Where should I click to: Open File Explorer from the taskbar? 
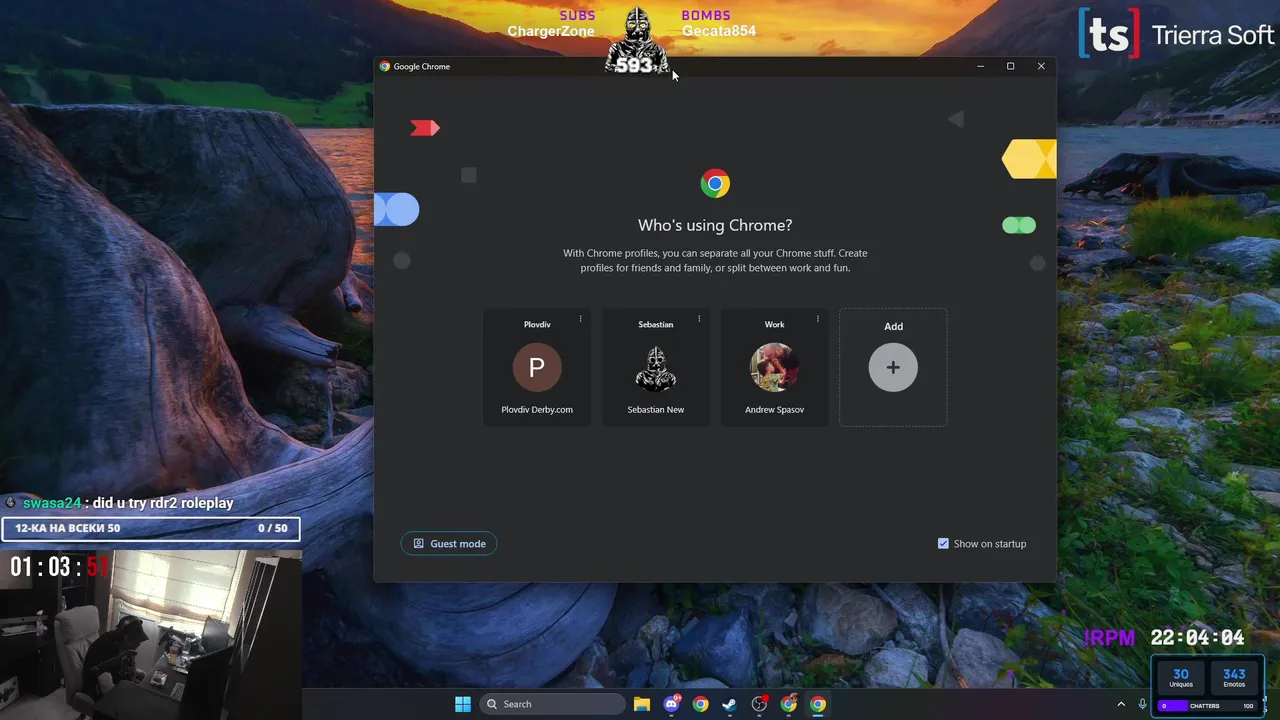(642, 704)
